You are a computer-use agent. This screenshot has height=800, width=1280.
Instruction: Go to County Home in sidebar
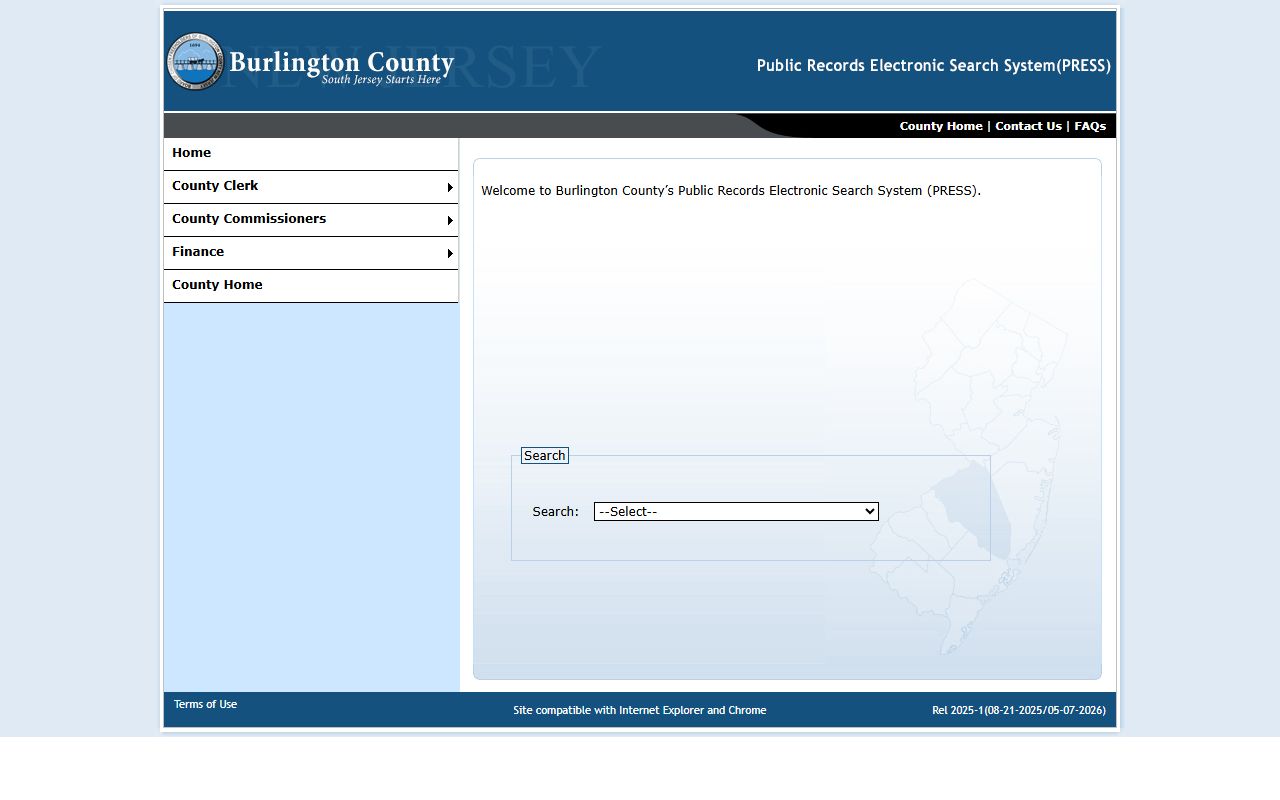(x=311, y=285)
